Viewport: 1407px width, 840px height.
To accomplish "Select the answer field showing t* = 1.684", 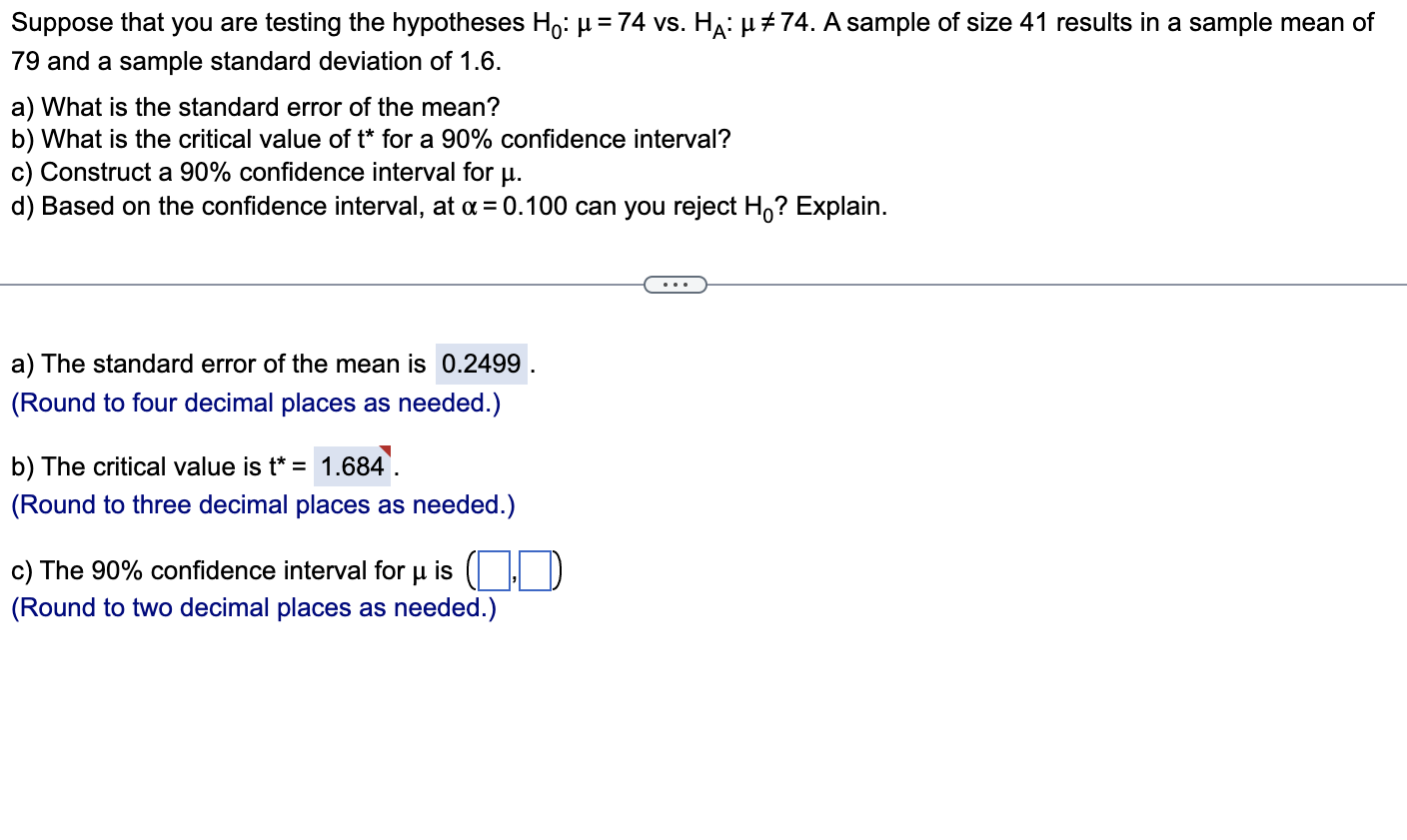I will [352, 465].
